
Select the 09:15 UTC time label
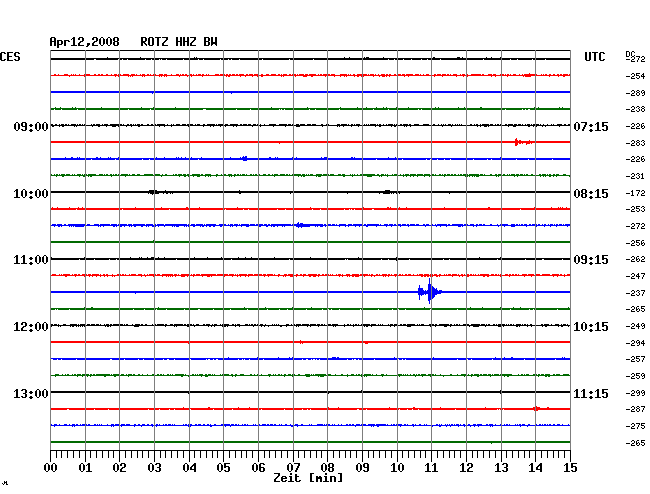(x=591, y=260)
